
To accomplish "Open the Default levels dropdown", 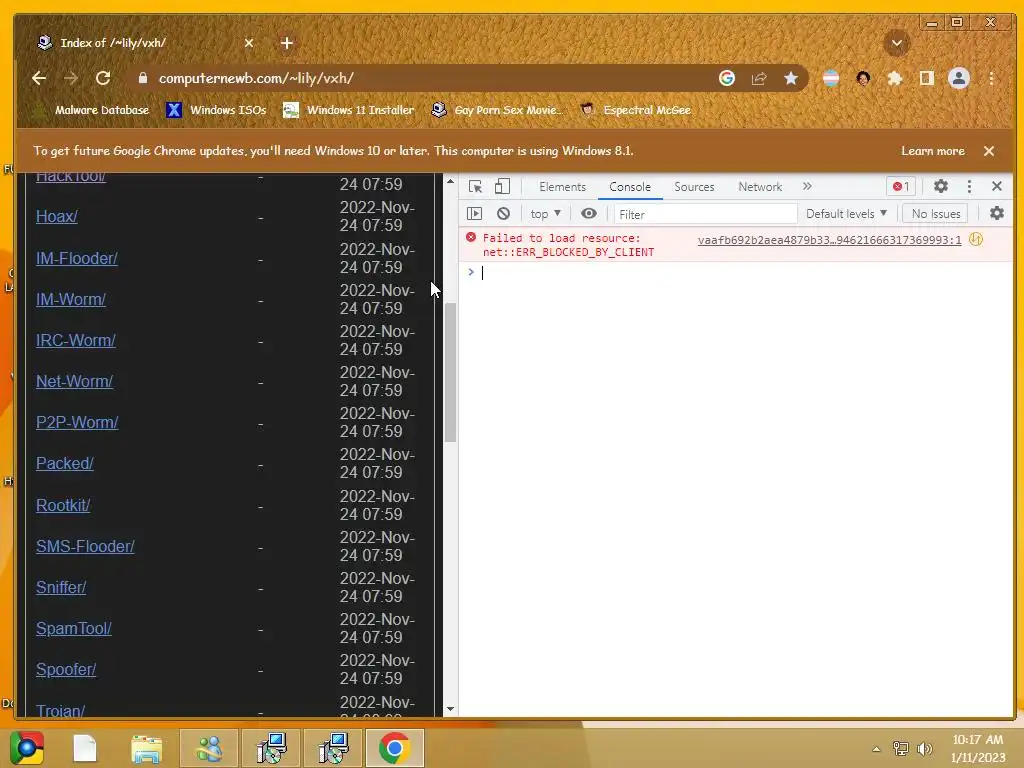I will click(846, 214).
